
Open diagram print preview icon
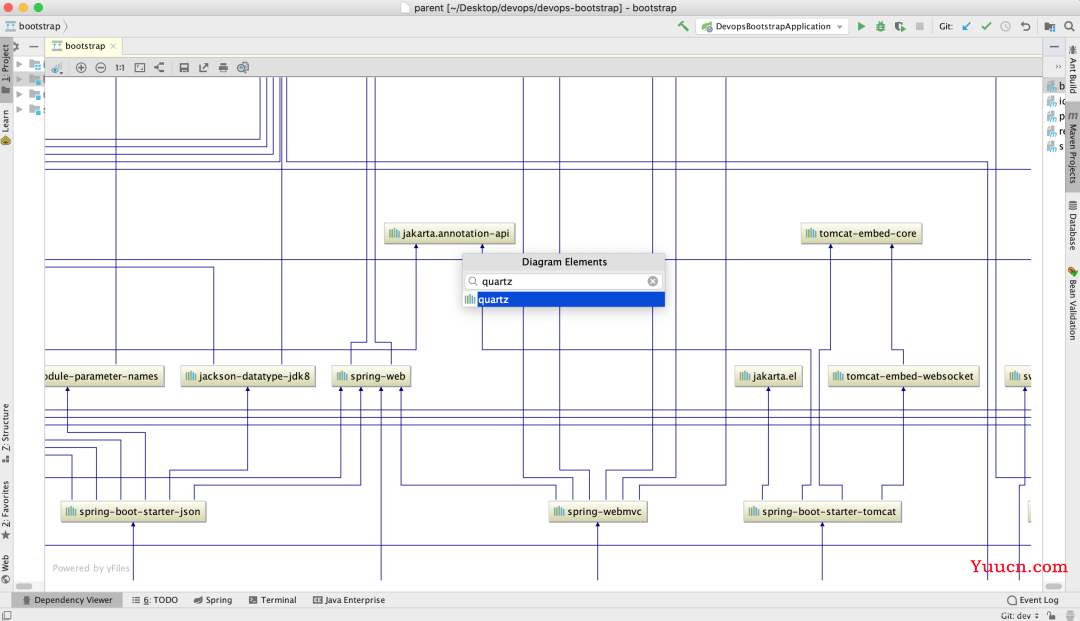(242, 67)
